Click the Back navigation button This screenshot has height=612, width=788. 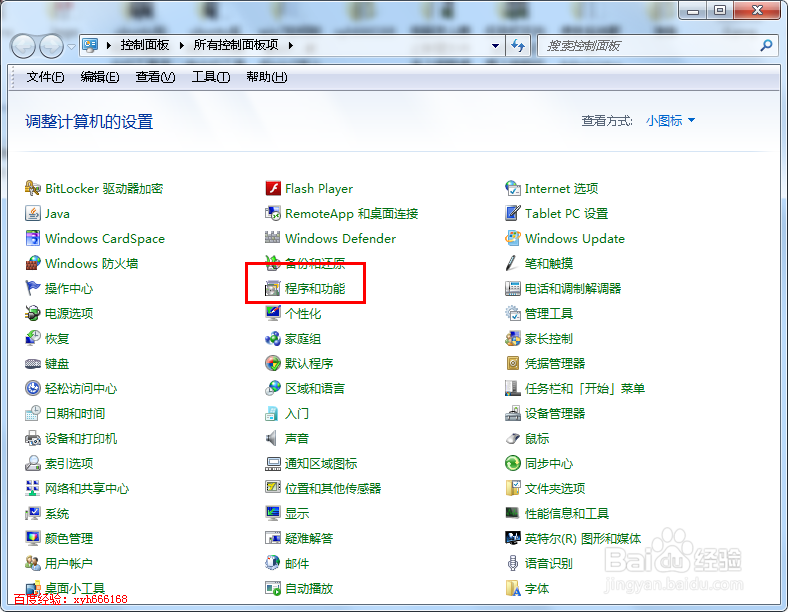23,47
